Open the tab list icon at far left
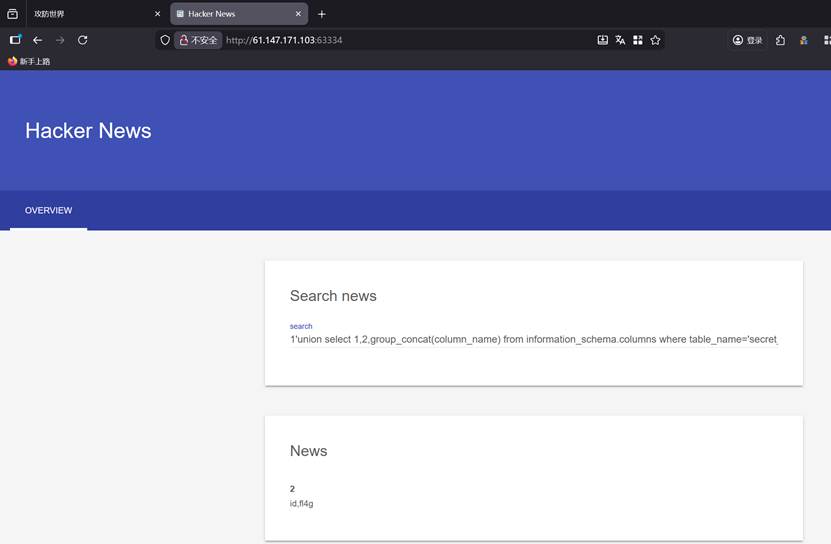Viewport: 831px width, 544px height. (x=12, y=14)
